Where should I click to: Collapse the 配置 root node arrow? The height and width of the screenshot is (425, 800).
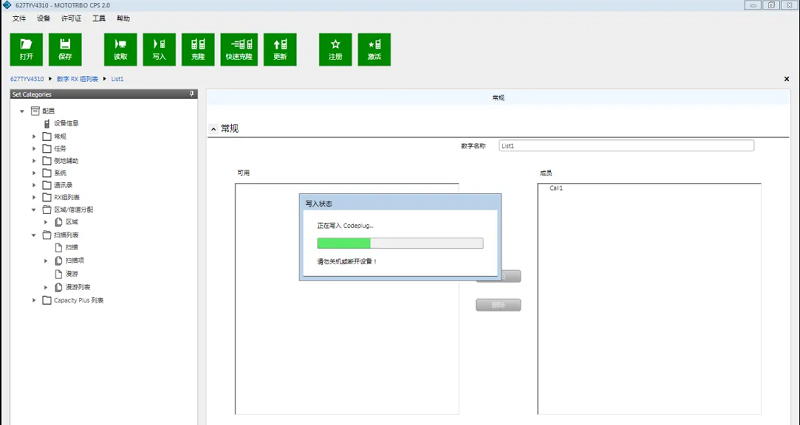pos(22,111)
